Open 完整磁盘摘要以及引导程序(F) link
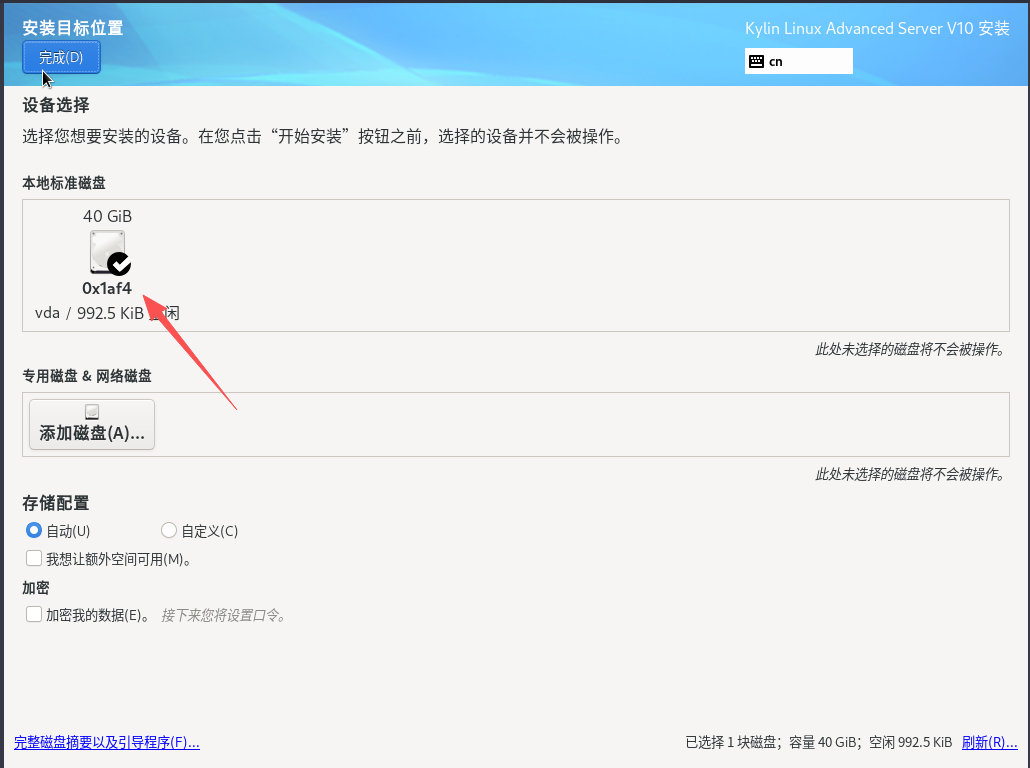This screenshot has width=1030, height=768. click(x=107, y=742)
